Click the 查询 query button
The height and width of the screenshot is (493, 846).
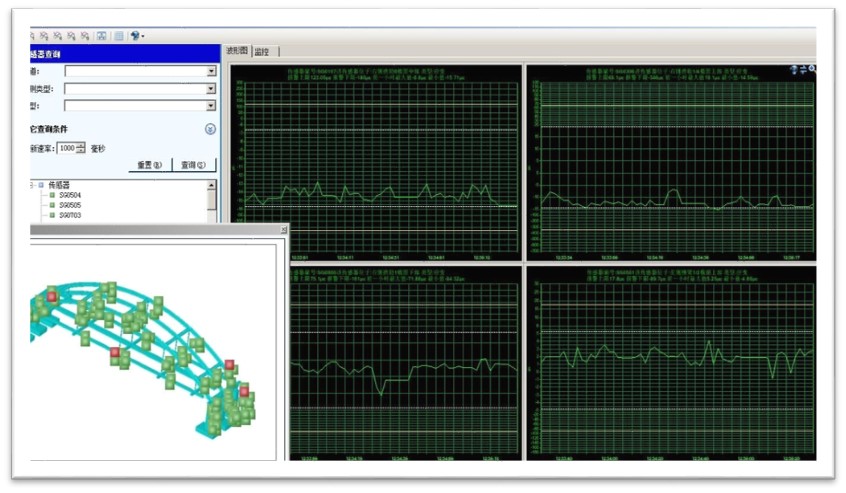[x=194, y=165]
